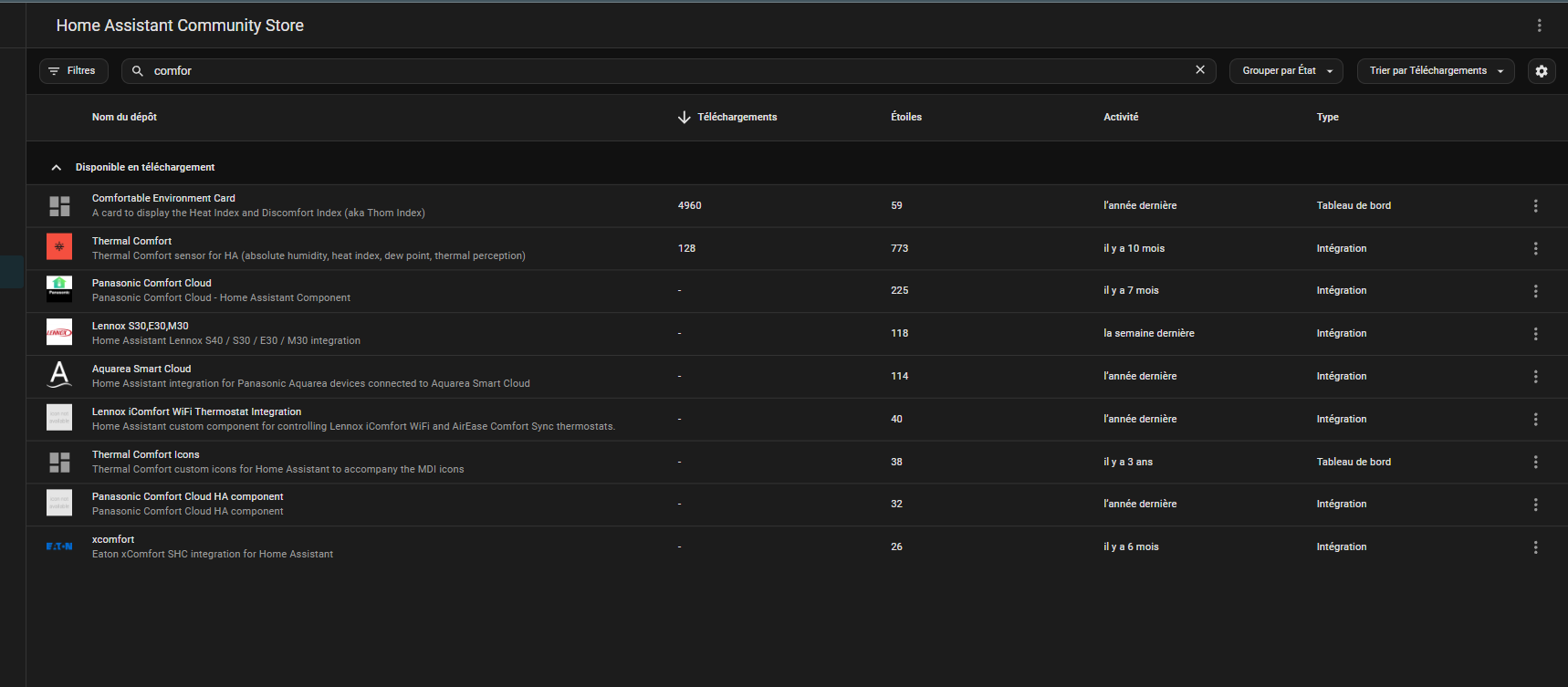This screenshot has height=687, width=1568.
Task: Sort by the Téléchargements column header
Action: (x=736, y=118)
